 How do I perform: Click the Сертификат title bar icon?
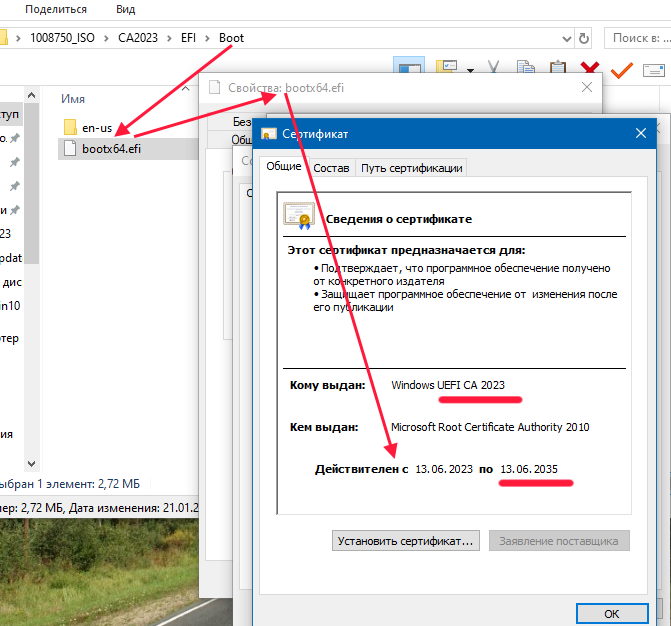click(268, 134)
